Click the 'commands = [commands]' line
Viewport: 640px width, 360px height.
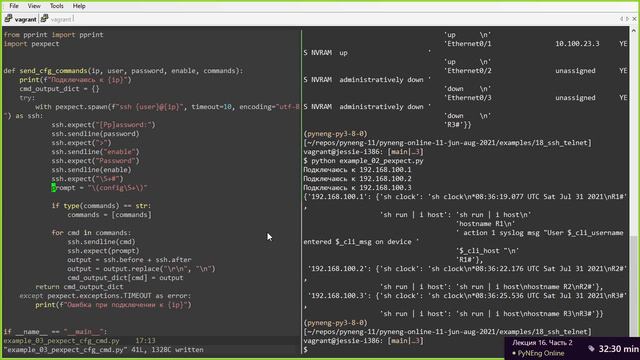click(109, 215)
